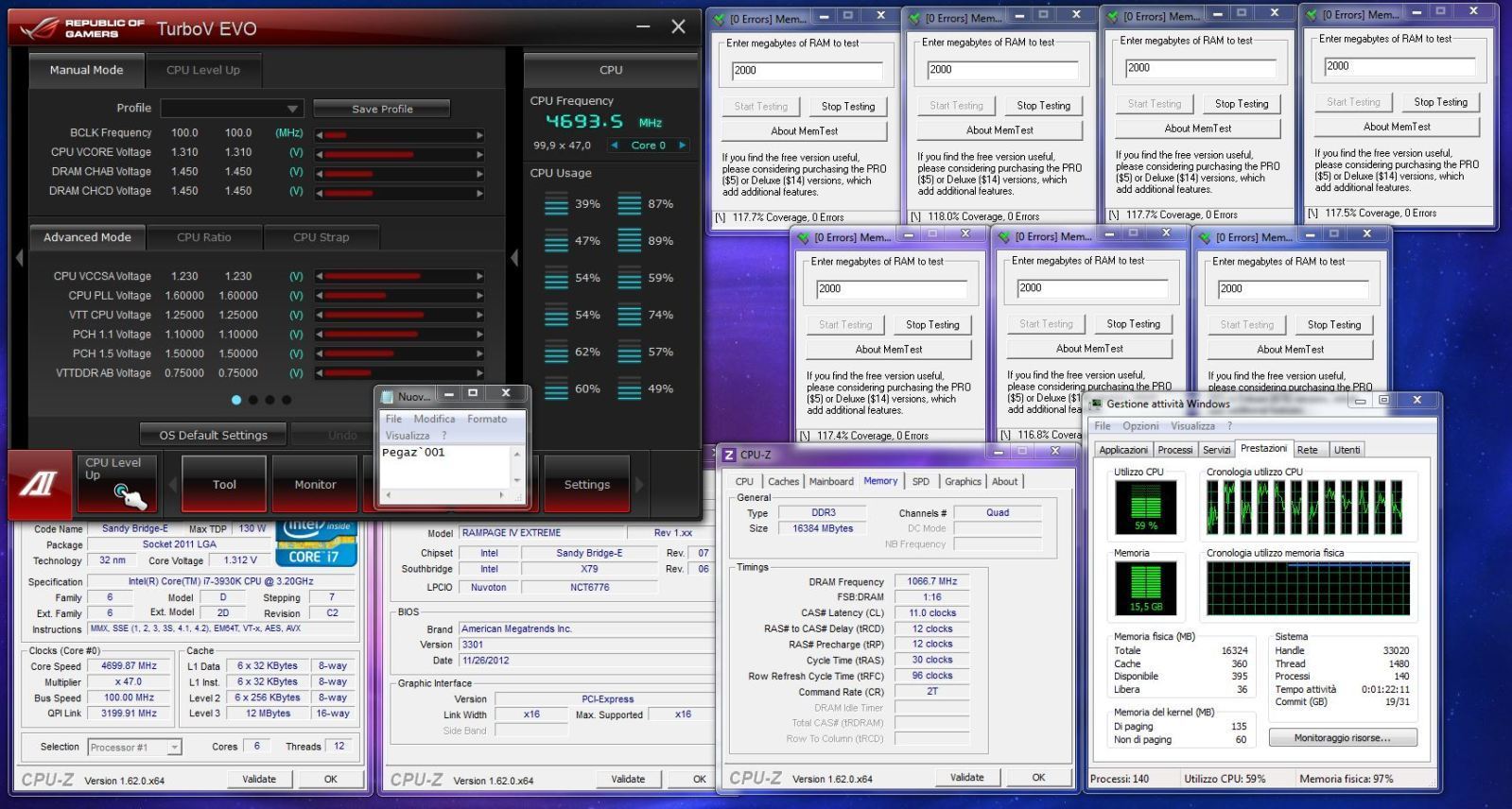
Task: Click Monitoraggio risorse button
Action: point(1343,738)
